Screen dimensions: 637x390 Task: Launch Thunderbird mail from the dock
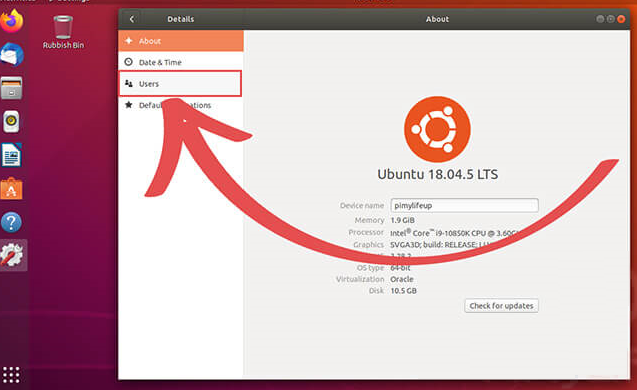12,54
